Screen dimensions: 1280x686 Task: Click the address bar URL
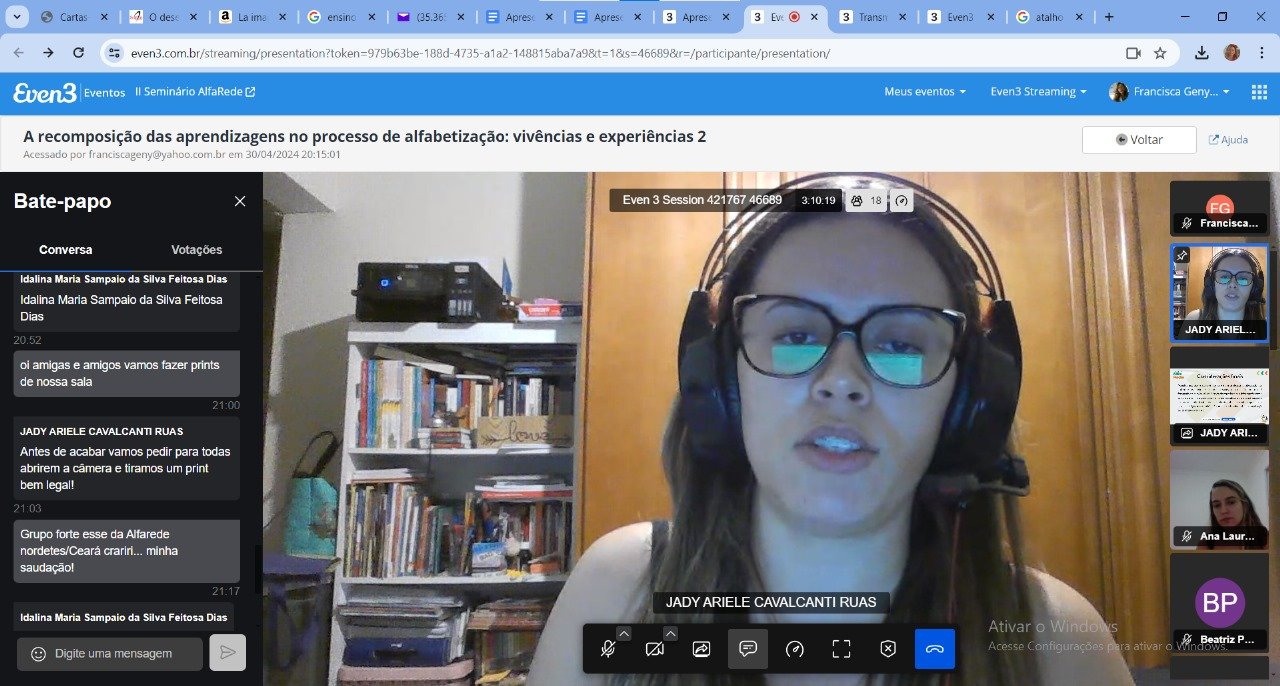tap(480, 53)
